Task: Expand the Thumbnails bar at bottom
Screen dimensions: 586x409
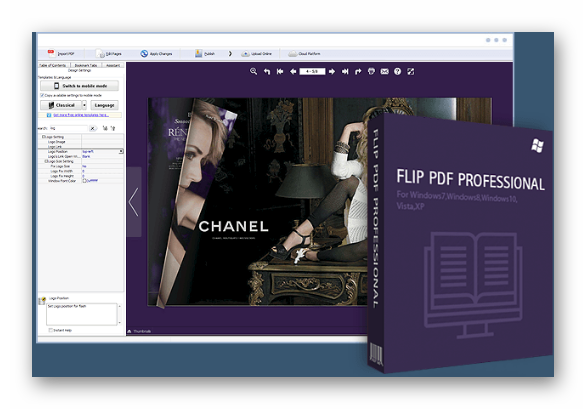Action: pyautogui.click(x=139, y=331)
